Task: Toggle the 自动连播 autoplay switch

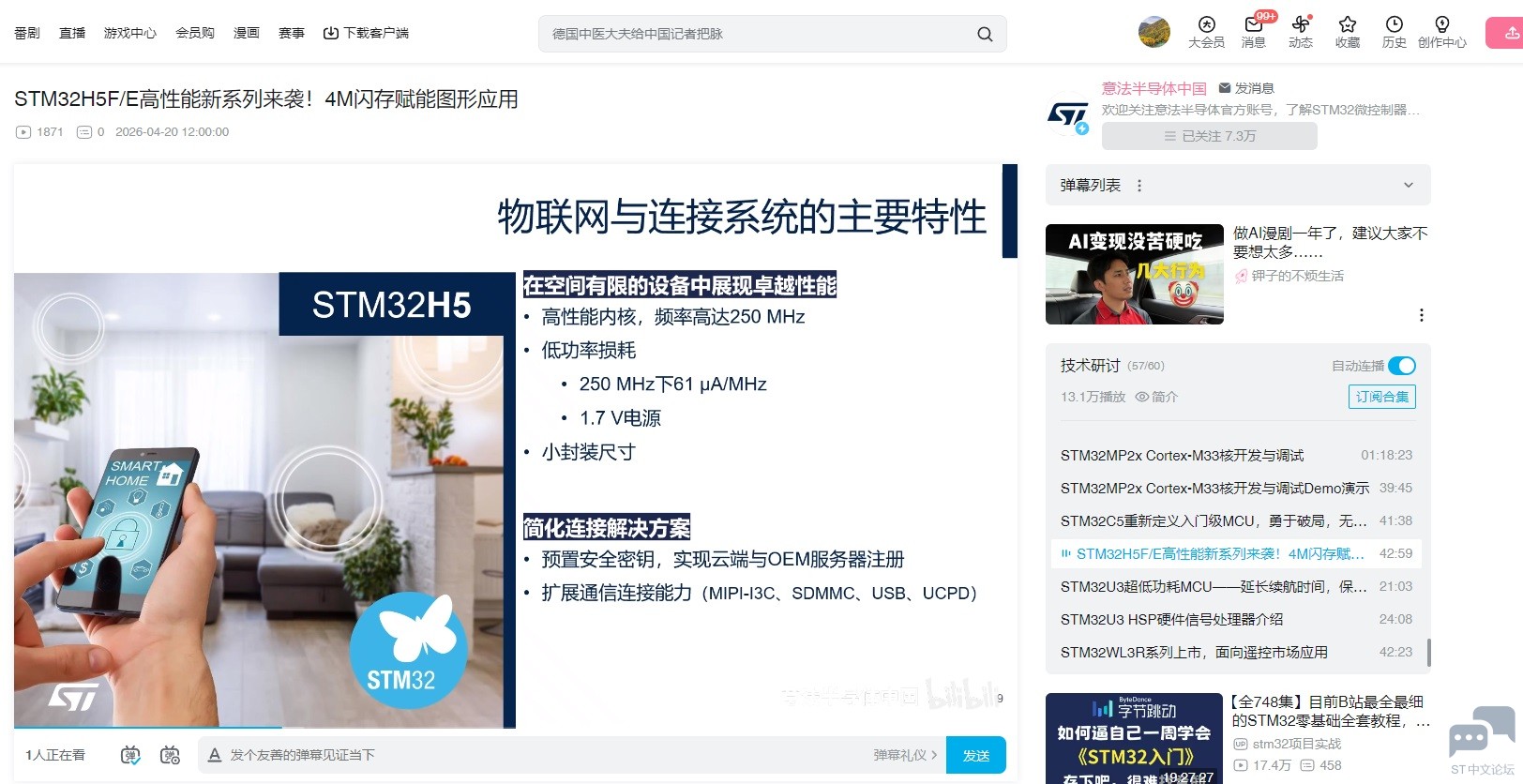Action: coord(1402,366)
